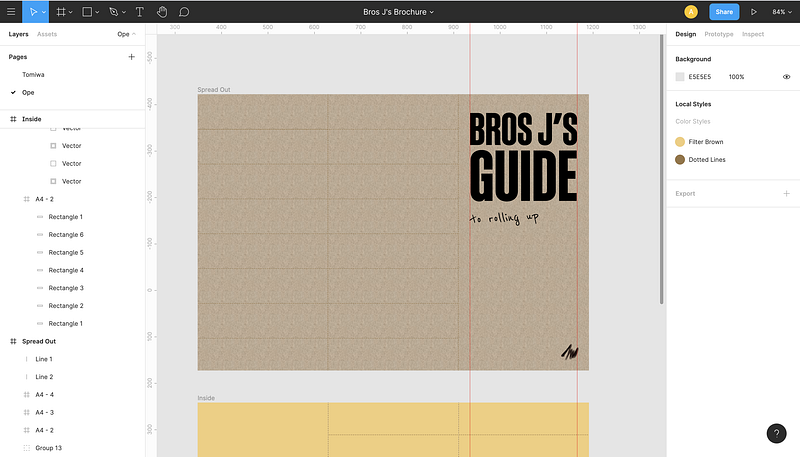The image size is (800, 457).
Task: Click the blue Share button
Action: 724,12
